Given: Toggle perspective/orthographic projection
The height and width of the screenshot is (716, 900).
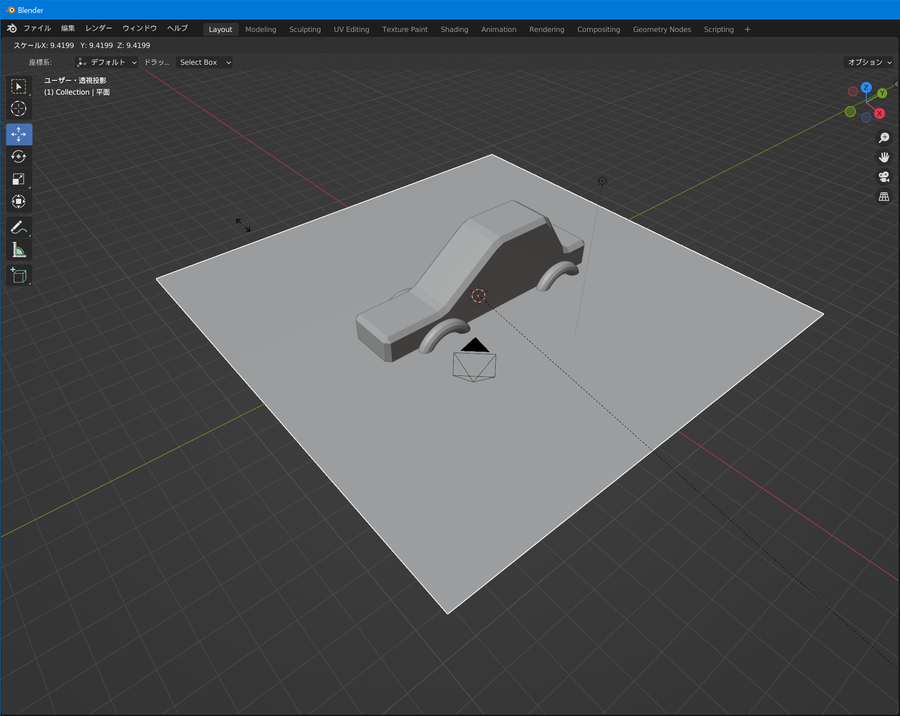Looking at the screenshot, I should point(884,197).
